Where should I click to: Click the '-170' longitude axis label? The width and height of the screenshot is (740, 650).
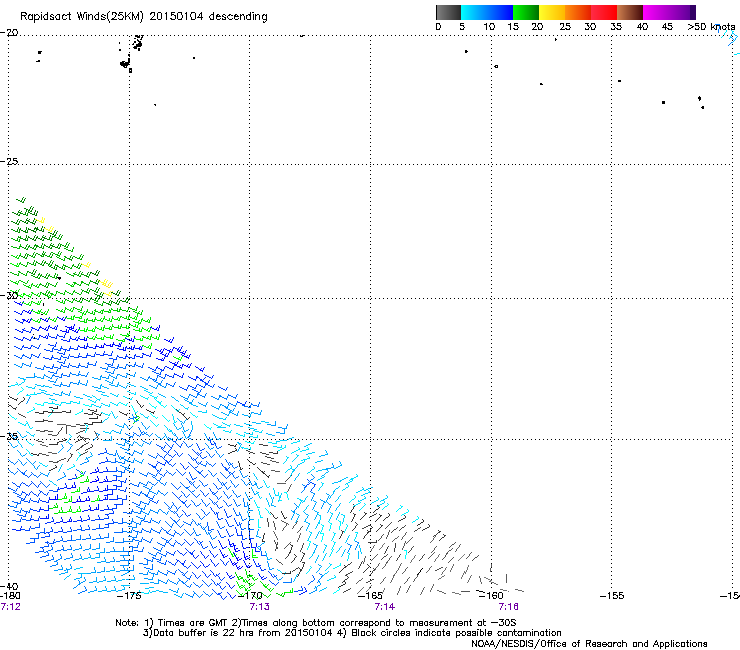(250, 596)
